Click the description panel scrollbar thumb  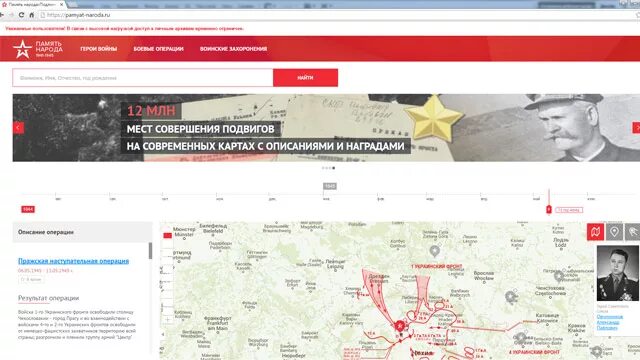click(150, 251)
